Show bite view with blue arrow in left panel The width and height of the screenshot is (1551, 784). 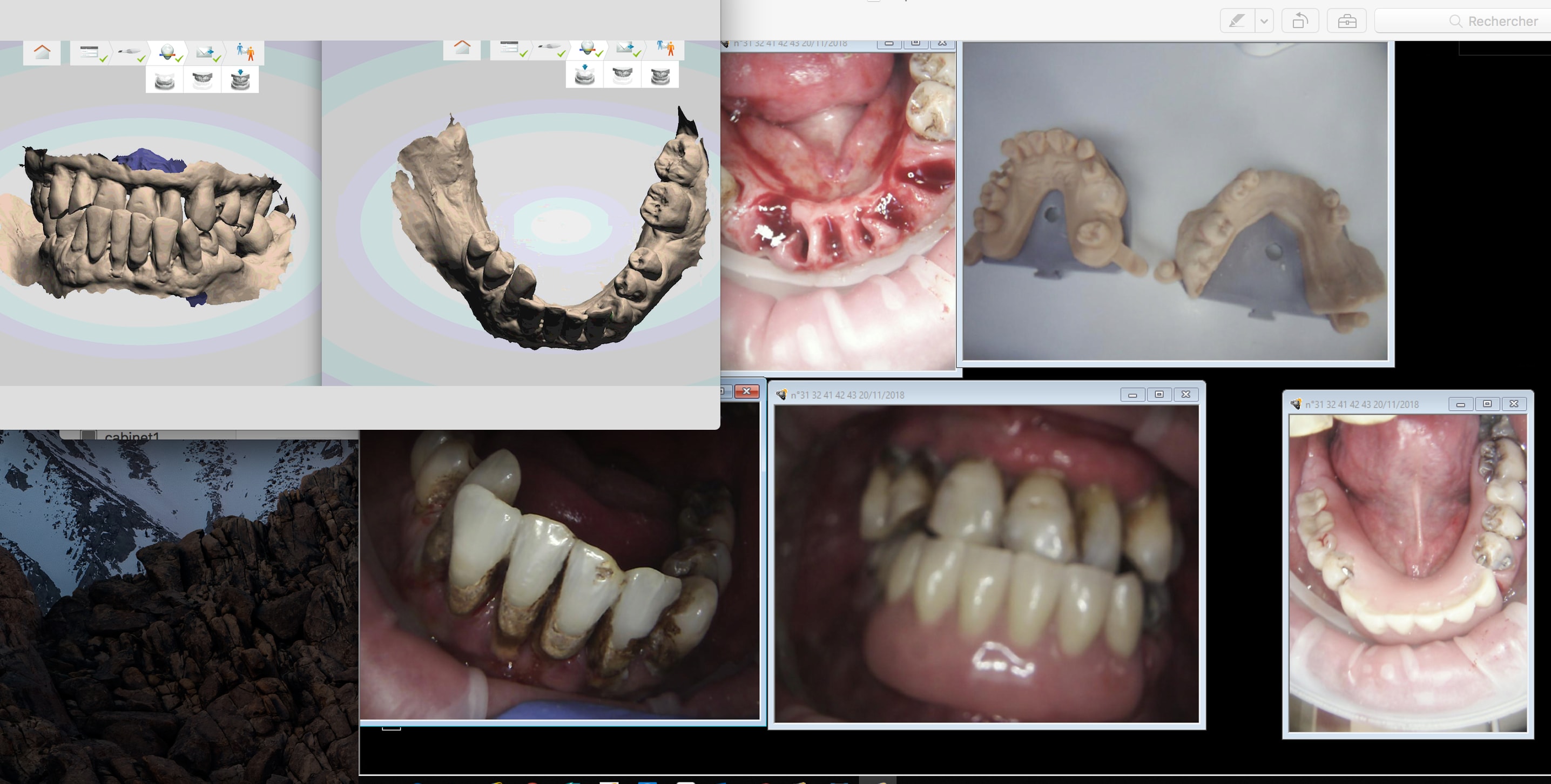240,80
